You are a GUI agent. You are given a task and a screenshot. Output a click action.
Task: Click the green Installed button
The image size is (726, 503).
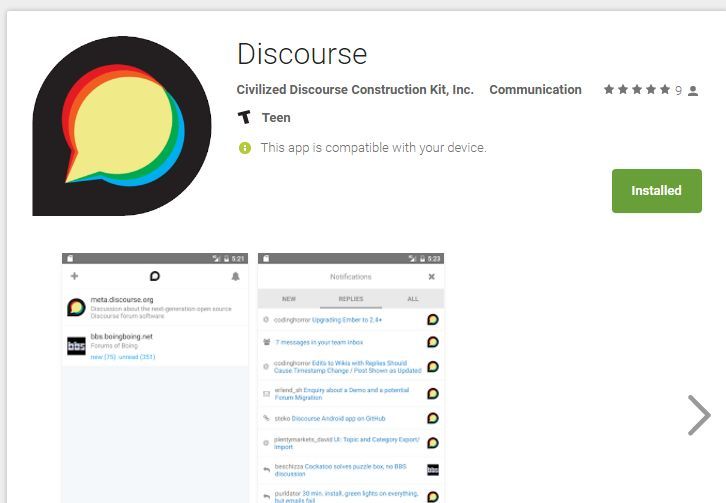tap(657, 191)
